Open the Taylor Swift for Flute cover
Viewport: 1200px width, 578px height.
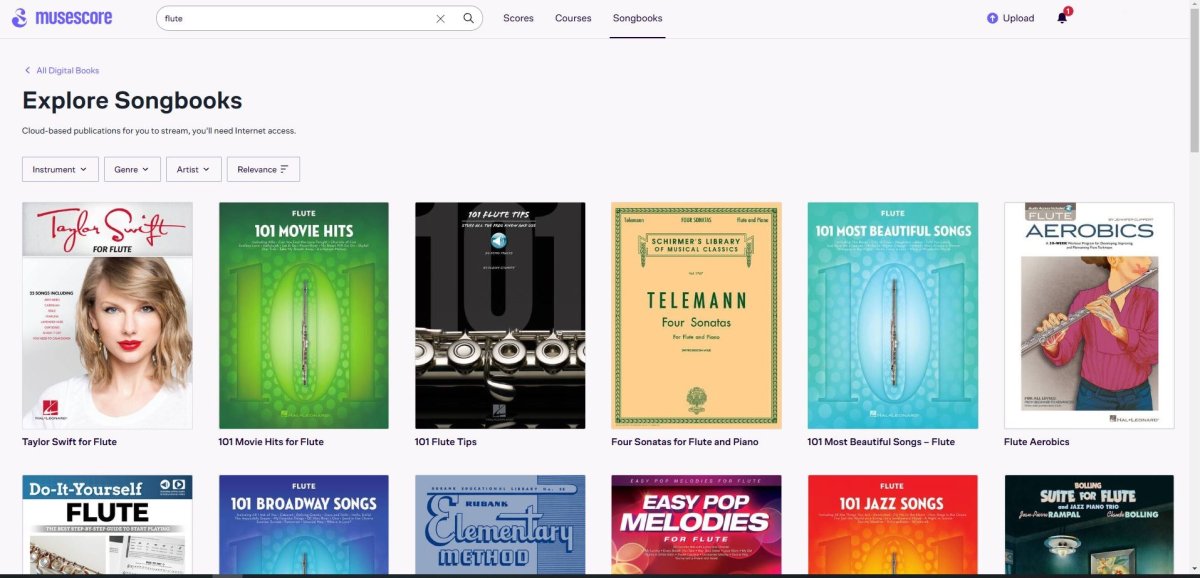(x=107, y=315)
